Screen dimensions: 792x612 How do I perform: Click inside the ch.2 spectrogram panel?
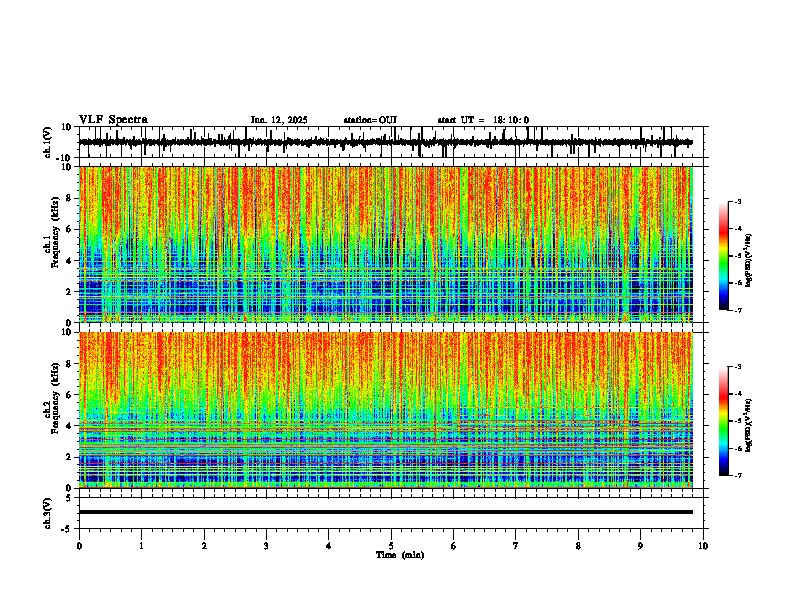pos(385,410)
